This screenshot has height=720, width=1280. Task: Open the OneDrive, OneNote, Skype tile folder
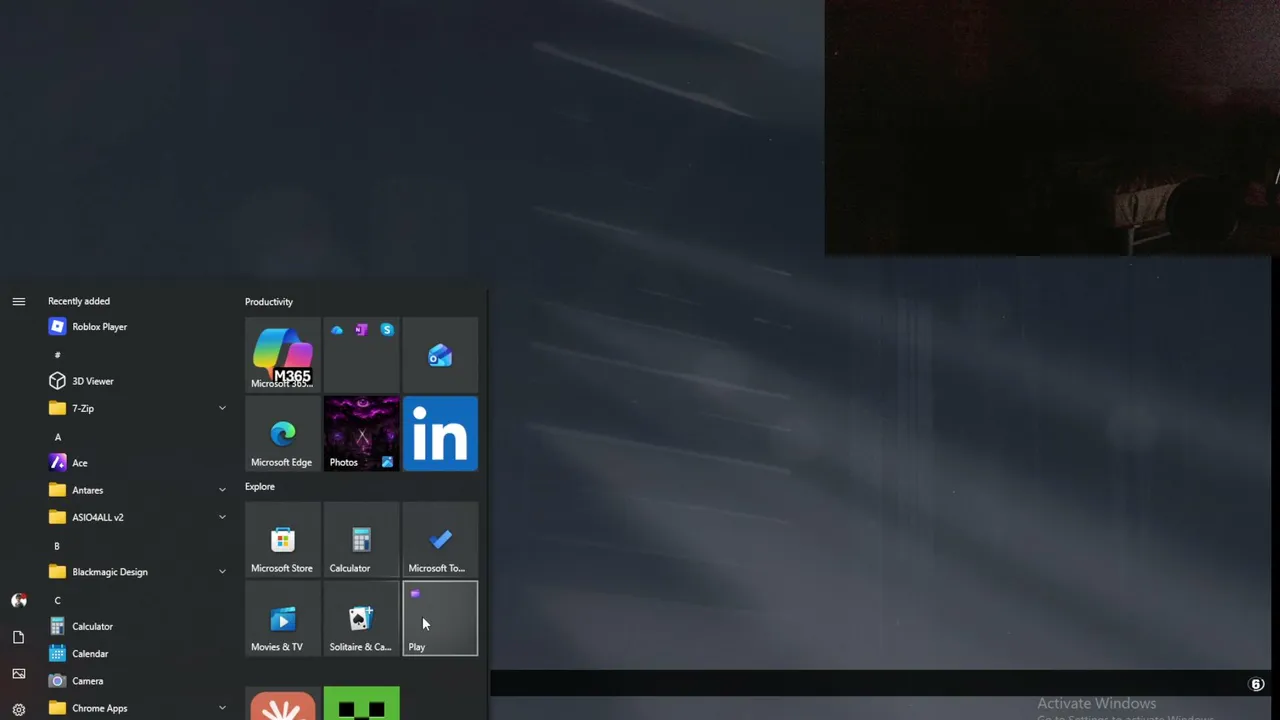[361, 355]
